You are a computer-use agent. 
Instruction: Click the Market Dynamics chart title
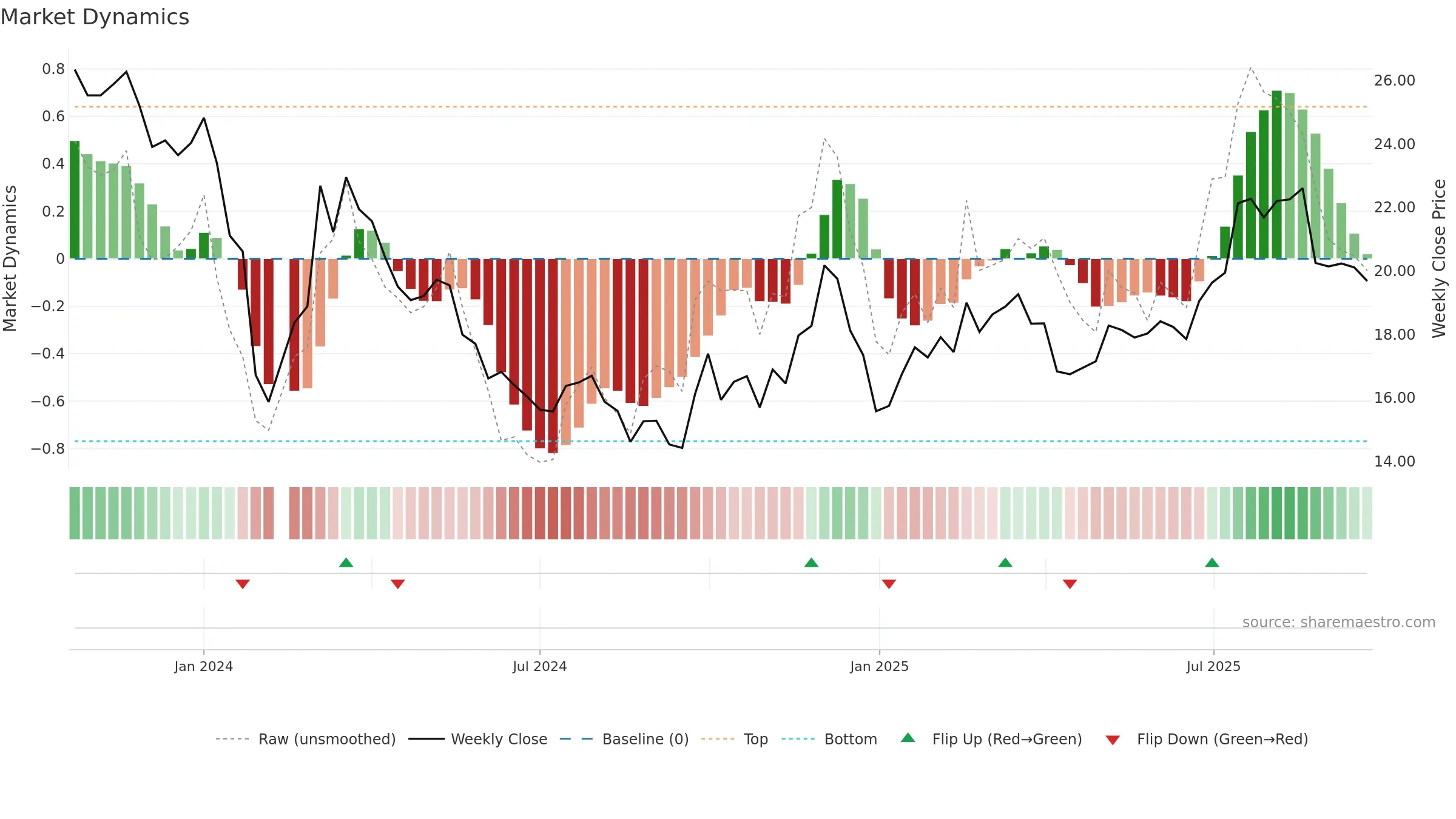95,17
